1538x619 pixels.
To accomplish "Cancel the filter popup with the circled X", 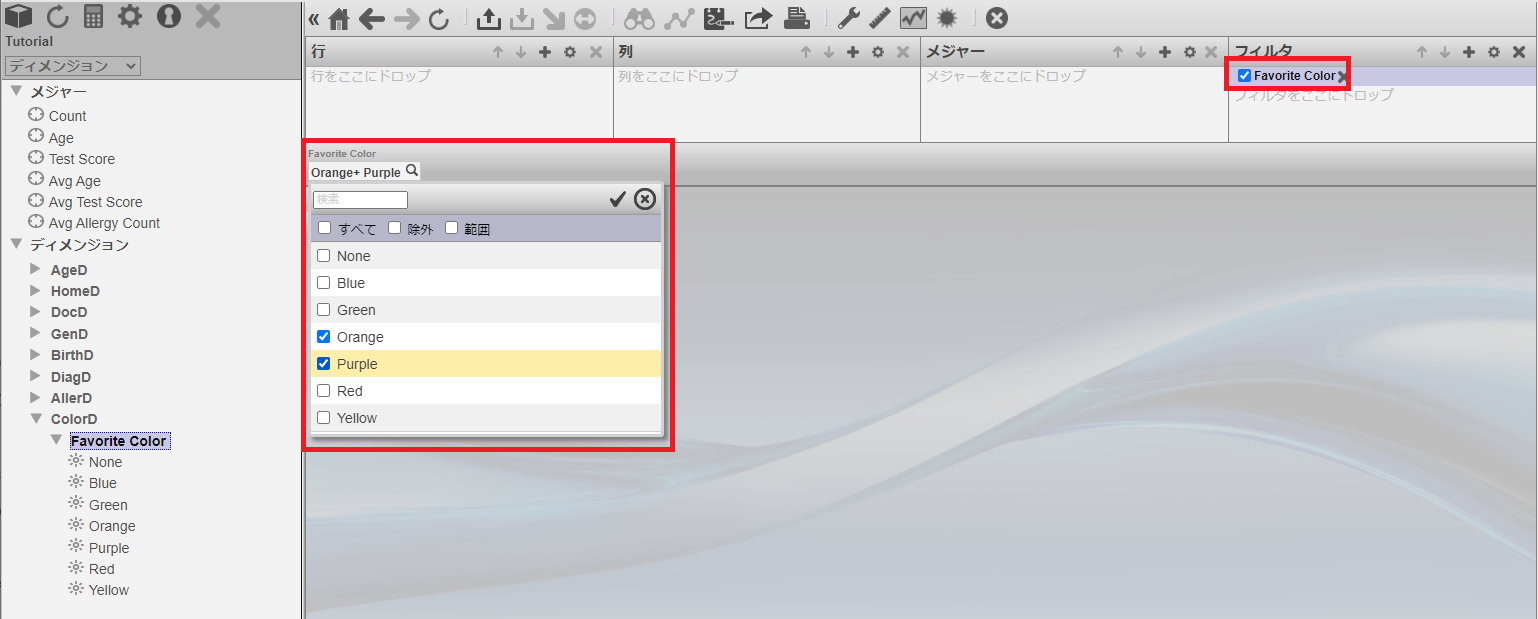I will (x=645, y=199).
